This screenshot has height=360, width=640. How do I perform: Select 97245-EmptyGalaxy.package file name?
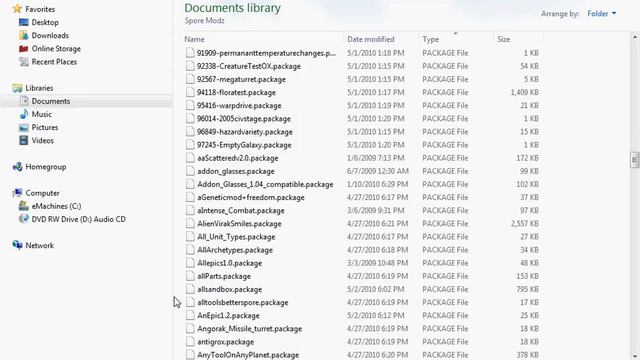tap(244, 144)
